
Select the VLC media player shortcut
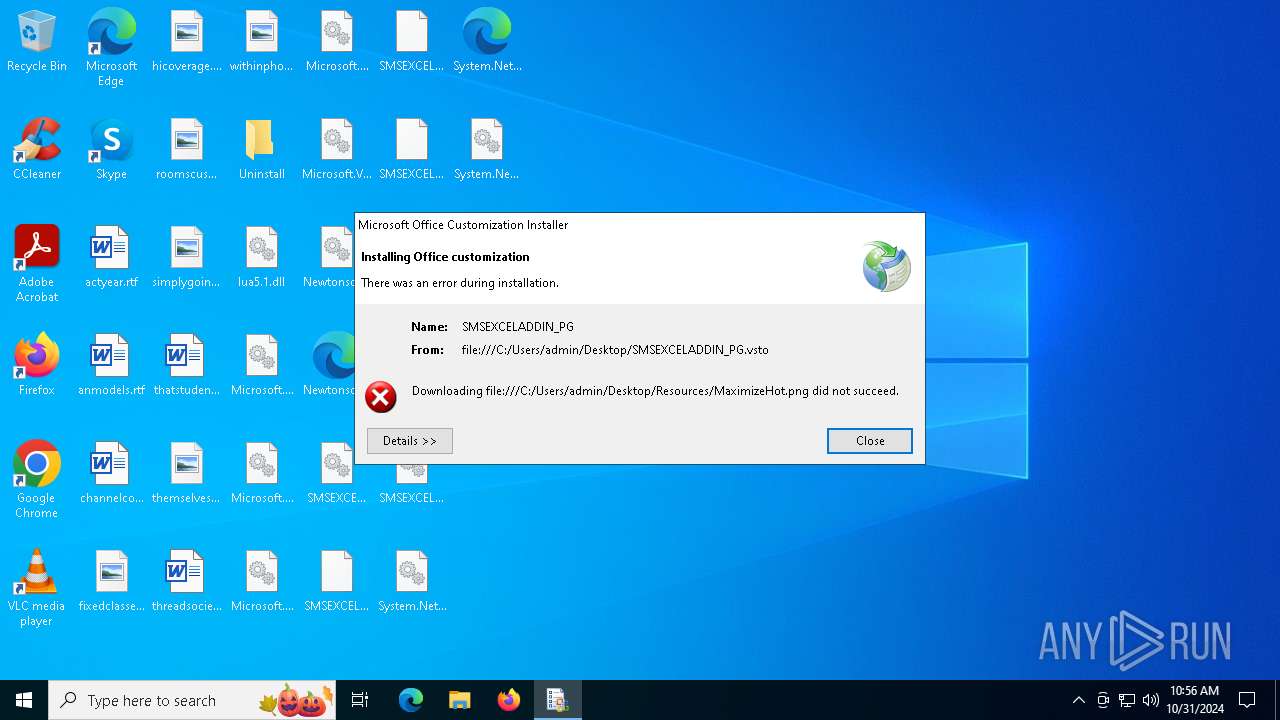(x=37, y=588)
